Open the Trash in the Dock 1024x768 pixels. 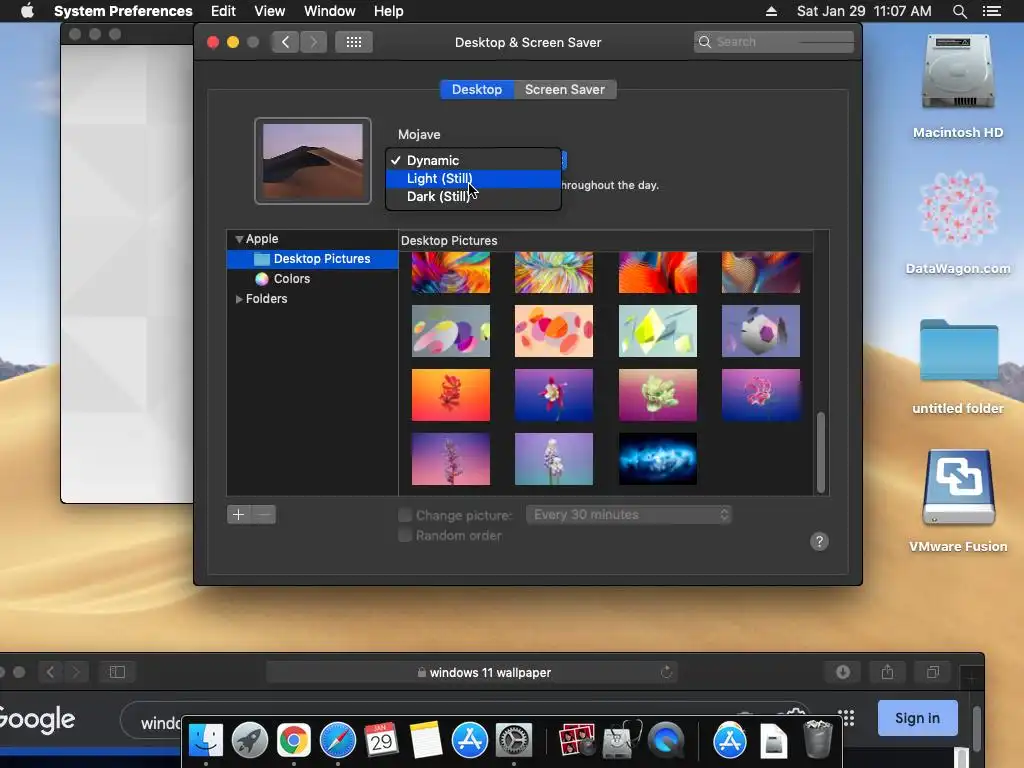[818, 739]
